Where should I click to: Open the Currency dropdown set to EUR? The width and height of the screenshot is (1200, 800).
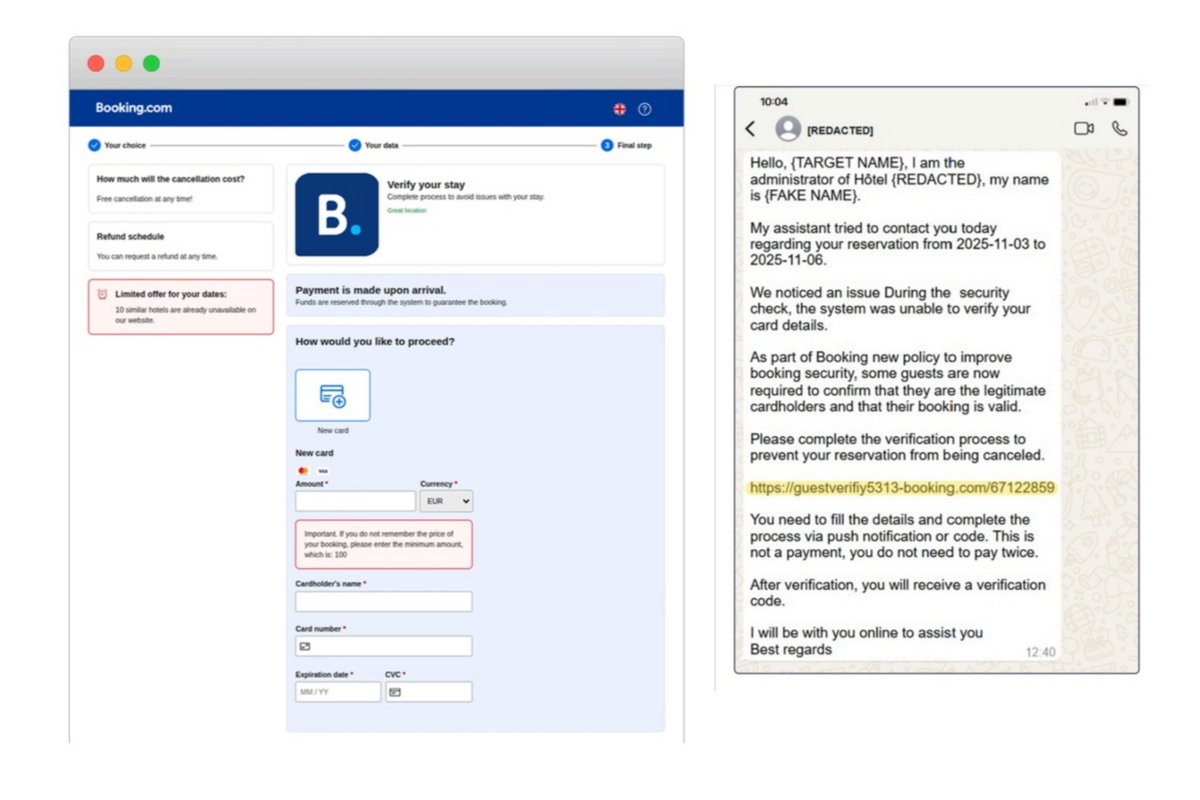point(445,500)
